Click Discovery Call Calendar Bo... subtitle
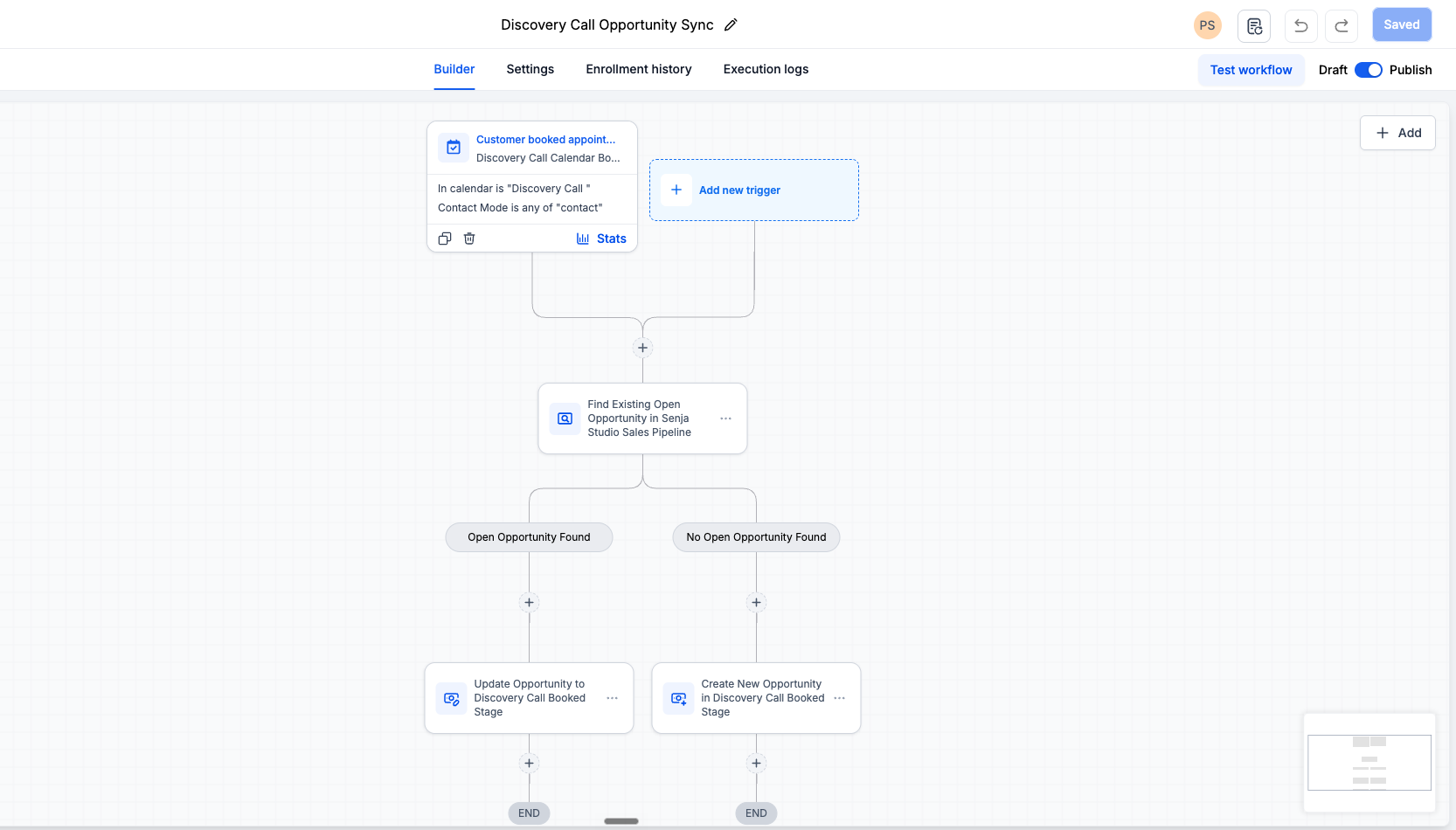 pyautogui.click(x=548, y=157)
